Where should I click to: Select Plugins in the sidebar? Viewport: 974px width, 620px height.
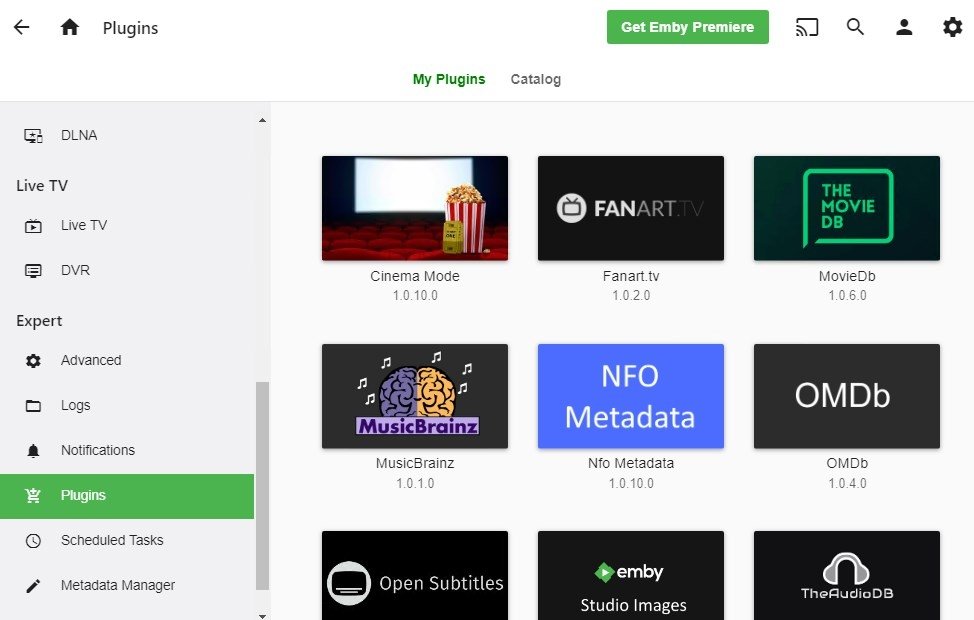(x=127, y=496)
